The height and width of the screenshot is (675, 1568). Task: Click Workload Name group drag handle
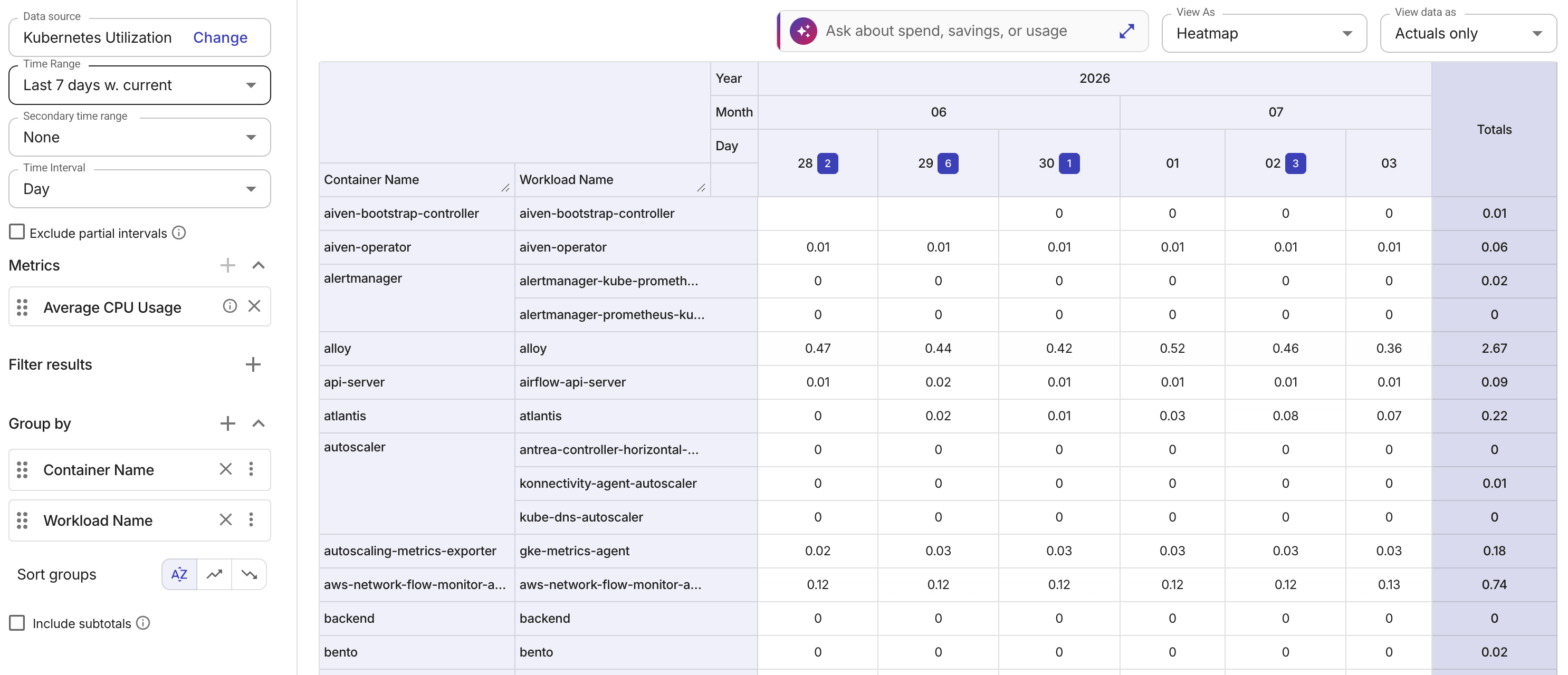(23, 520)
